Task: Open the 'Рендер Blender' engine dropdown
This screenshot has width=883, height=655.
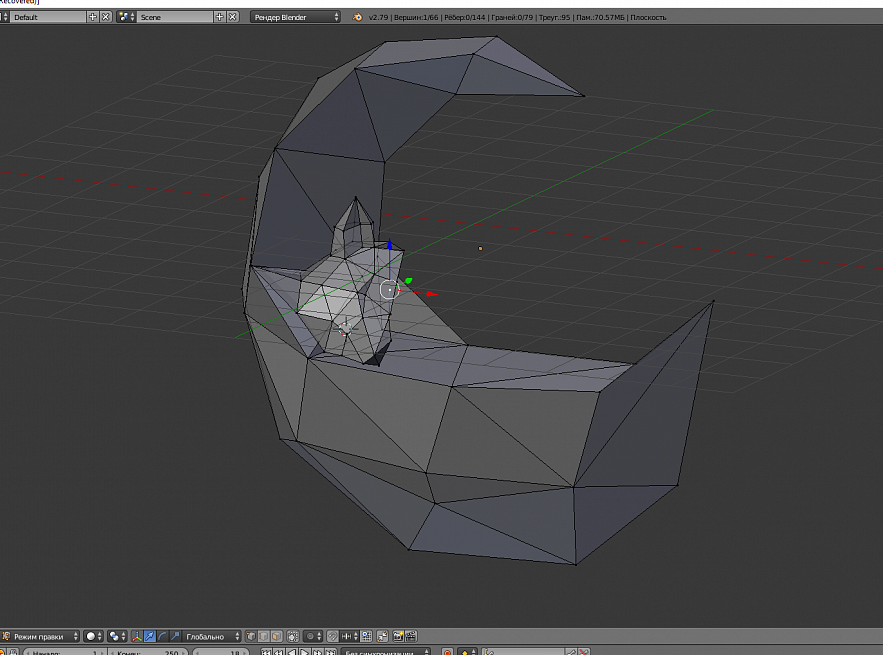Action: (294, 17)
